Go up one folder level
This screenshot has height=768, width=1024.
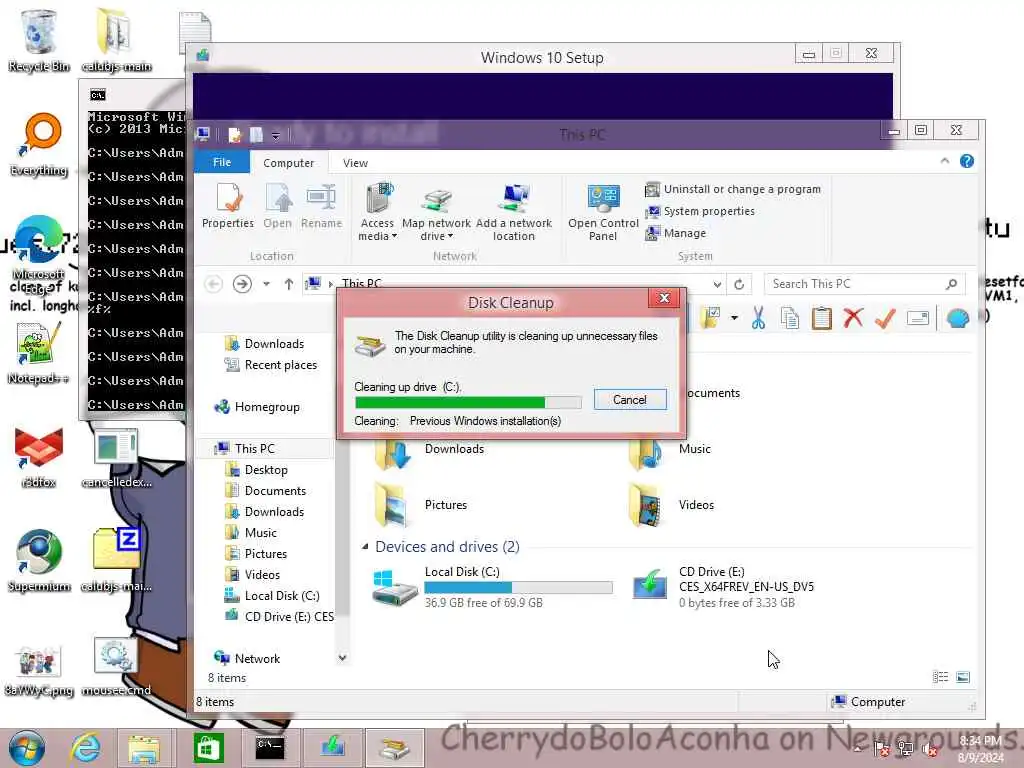coord(289,284)
